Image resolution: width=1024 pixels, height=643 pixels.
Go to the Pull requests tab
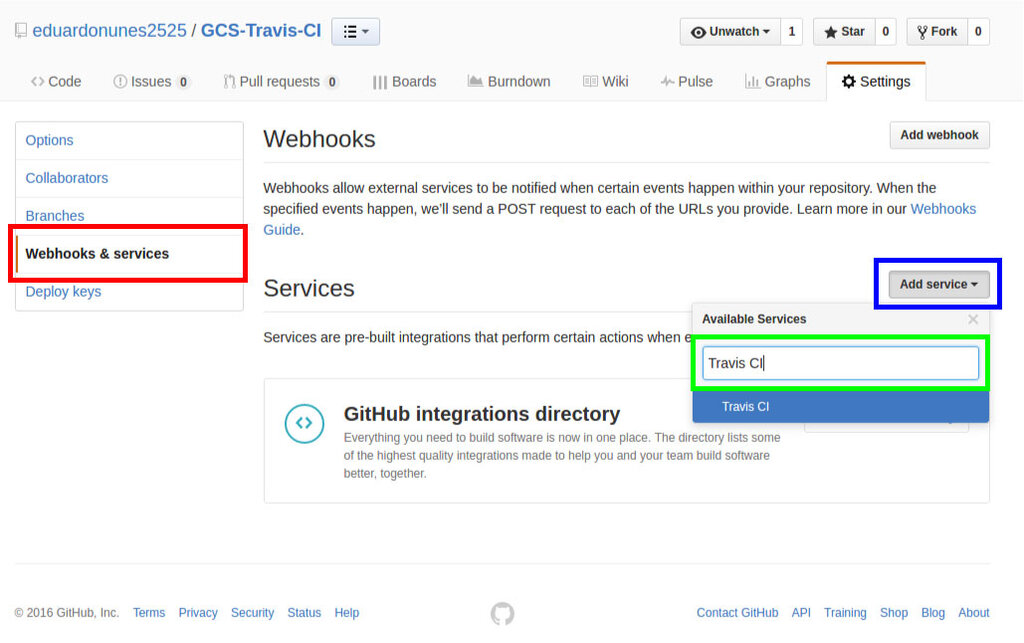click(281, 82)
